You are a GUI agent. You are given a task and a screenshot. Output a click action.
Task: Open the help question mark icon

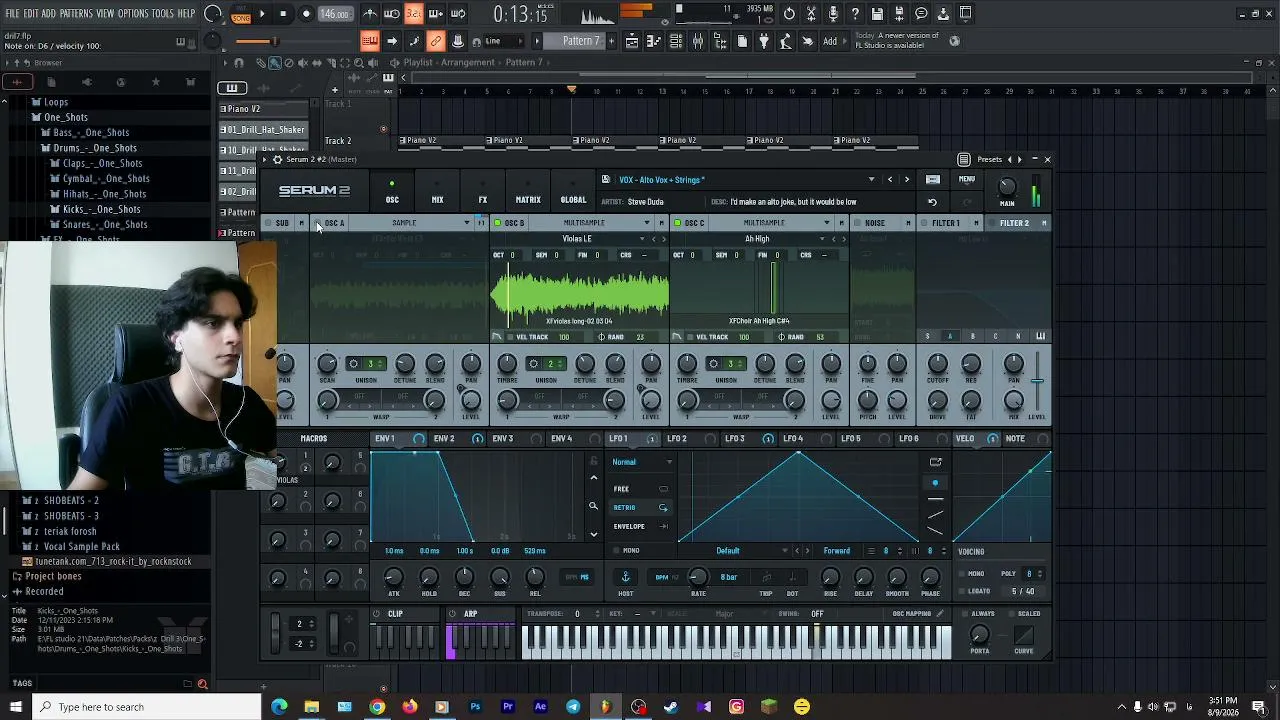pyautogui.click(x=855, y=14)
